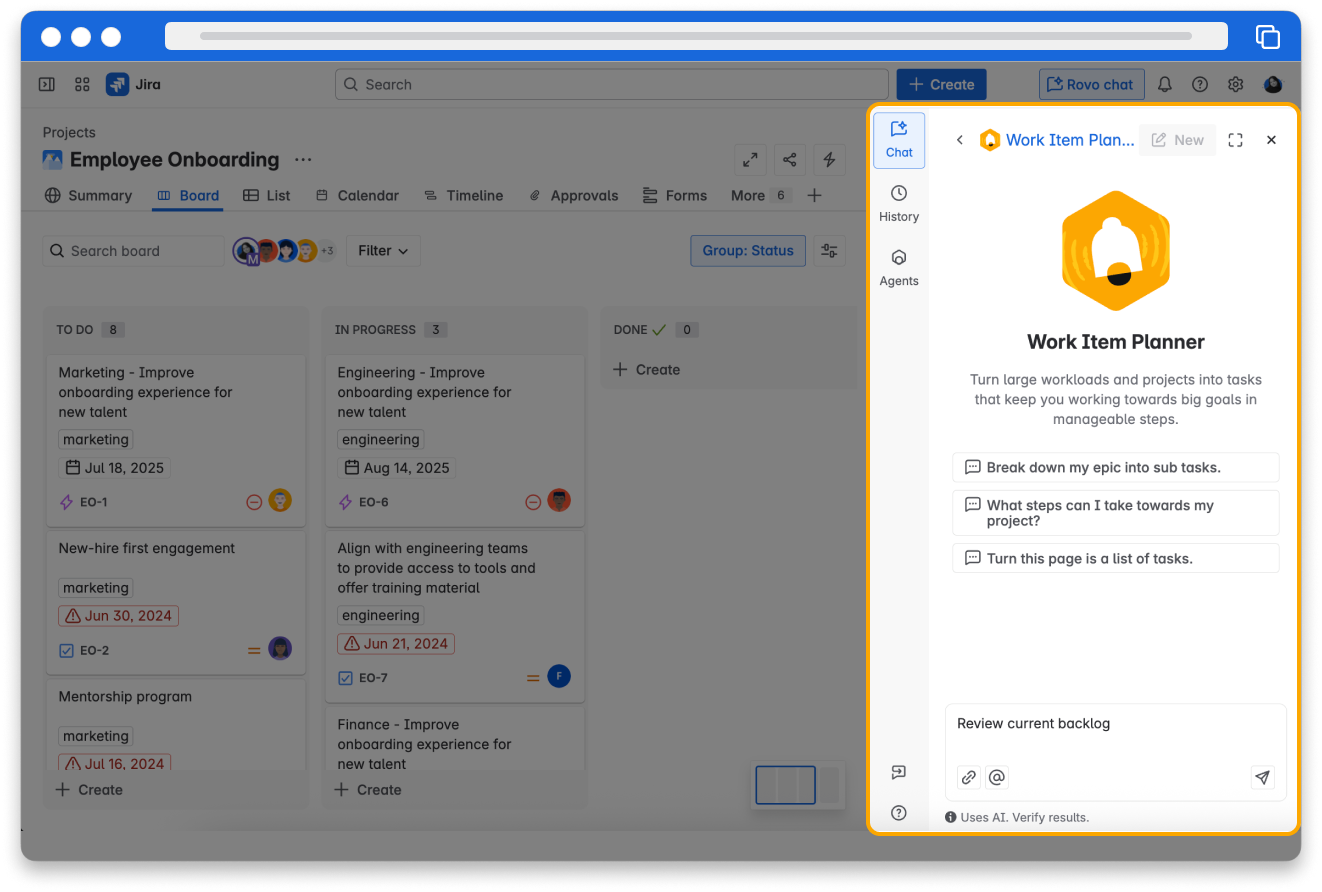Open notifications bell icon
This screenshot has width=1322, height=892.
(x=1165, y=85)
